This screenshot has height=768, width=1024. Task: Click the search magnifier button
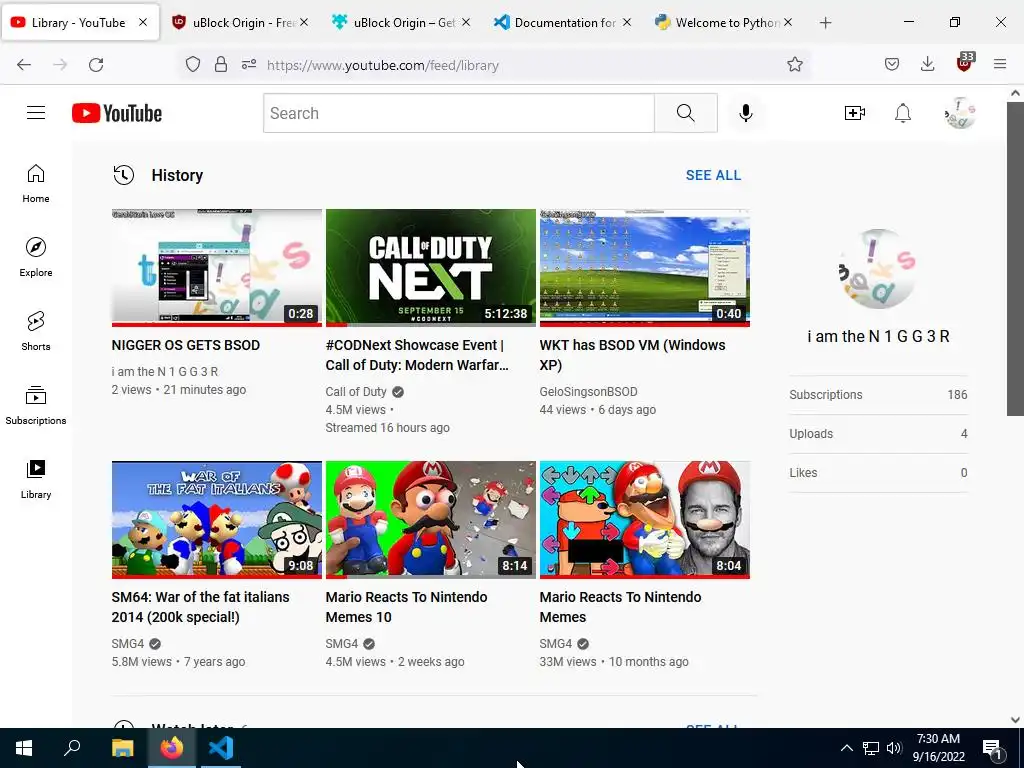pos(686,113)
